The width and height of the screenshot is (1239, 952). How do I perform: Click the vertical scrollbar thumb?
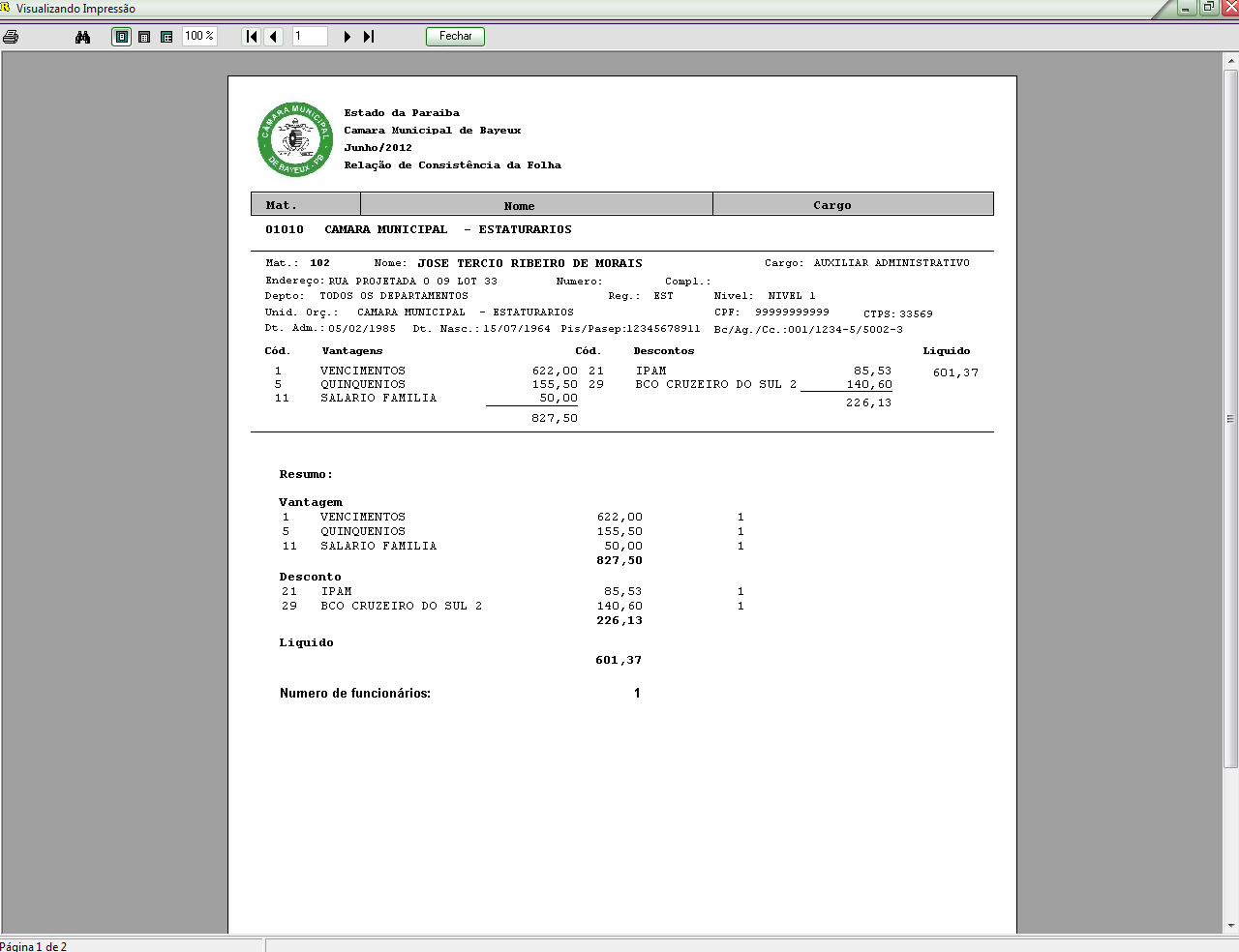click(x=1230, y=418)
